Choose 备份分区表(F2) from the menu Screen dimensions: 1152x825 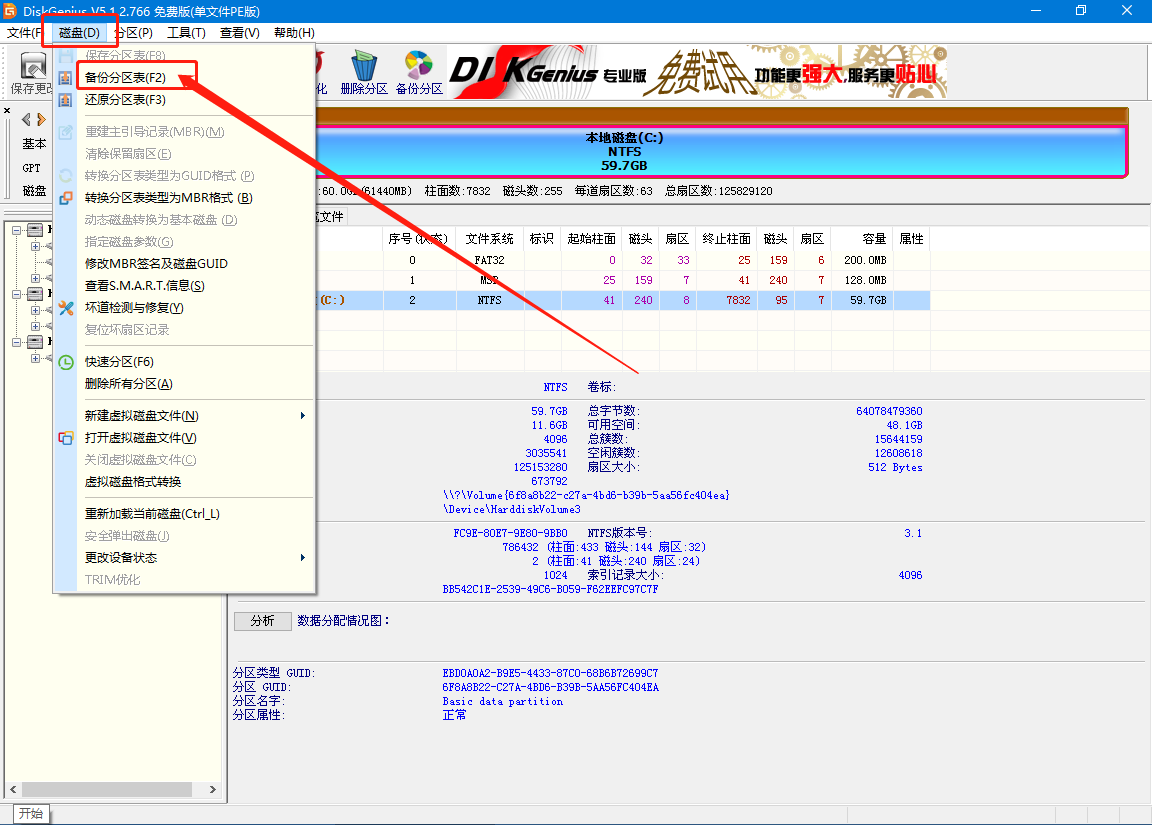click(x=125, y=77)
